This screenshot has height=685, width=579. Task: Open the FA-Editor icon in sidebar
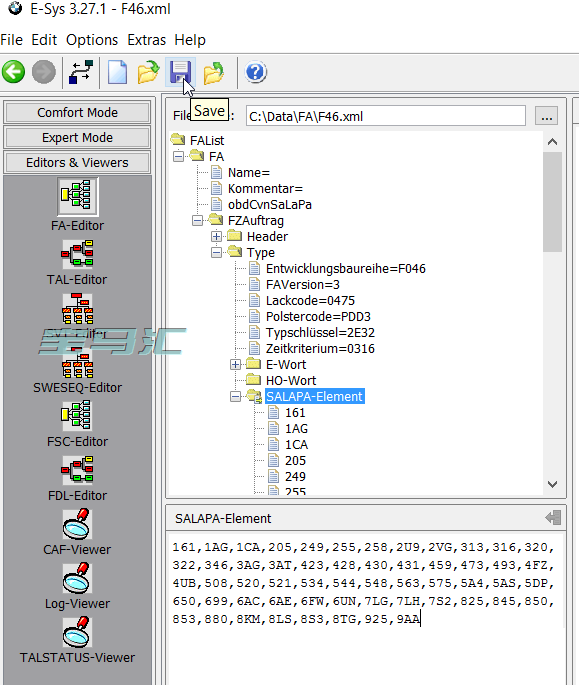[77, 197]
